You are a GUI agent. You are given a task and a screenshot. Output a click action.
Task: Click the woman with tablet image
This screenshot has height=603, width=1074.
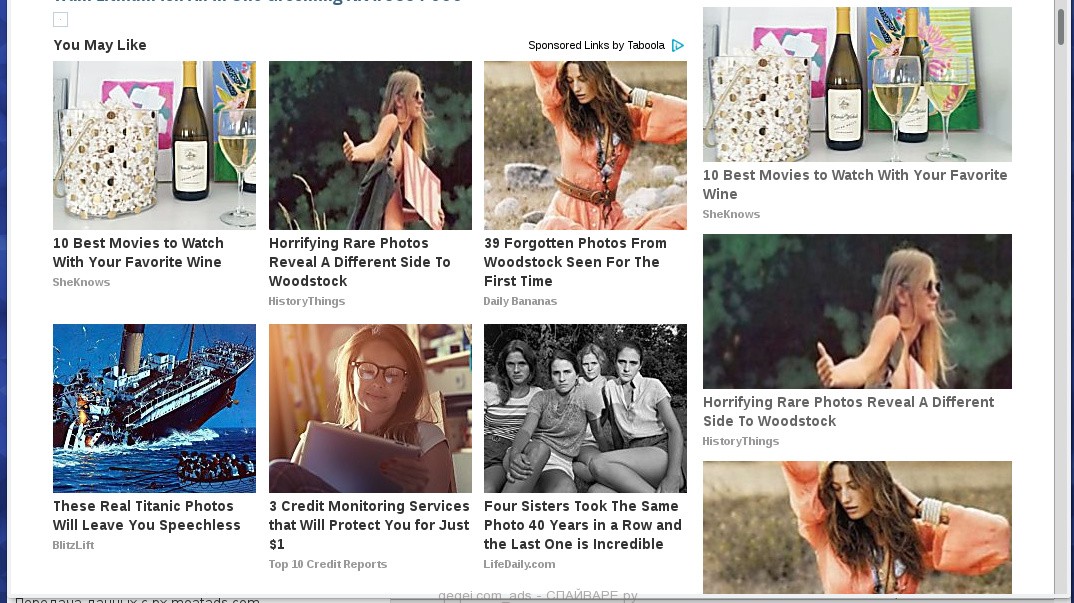[370, 408]
